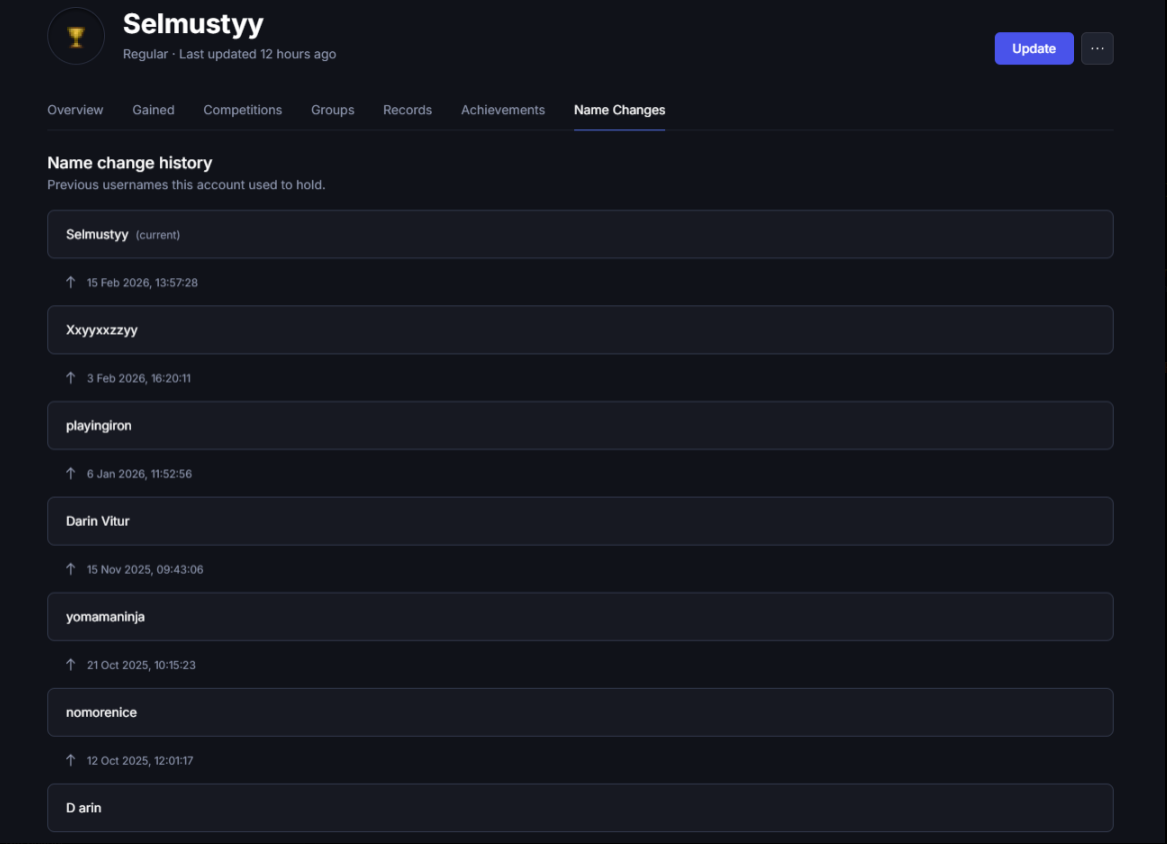The image size is (1167, 844).
Task: Click the up arrow beside 21 Oct 2025
Action: pos(71,665)
